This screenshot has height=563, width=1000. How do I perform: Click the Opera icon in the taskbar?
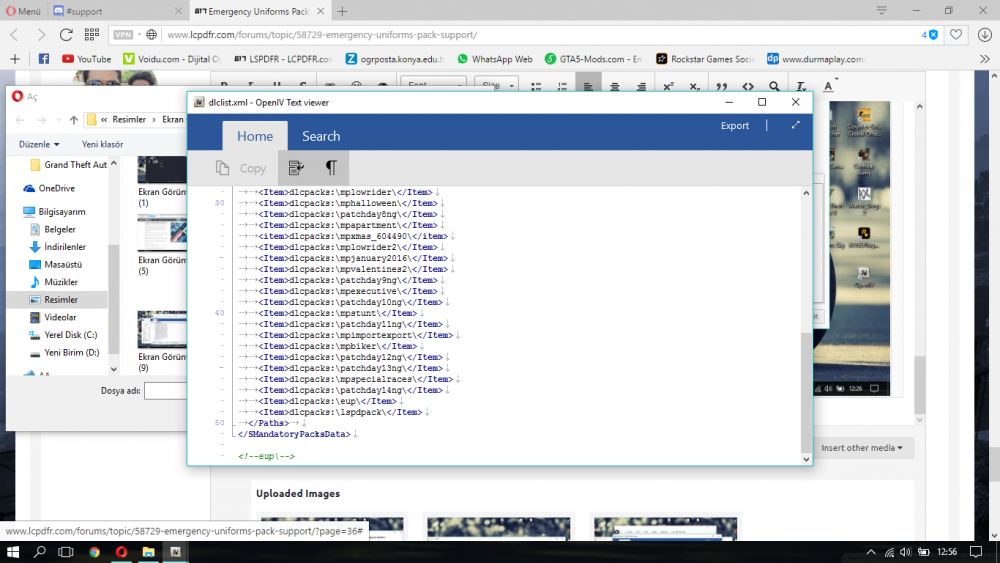point(121,552)
